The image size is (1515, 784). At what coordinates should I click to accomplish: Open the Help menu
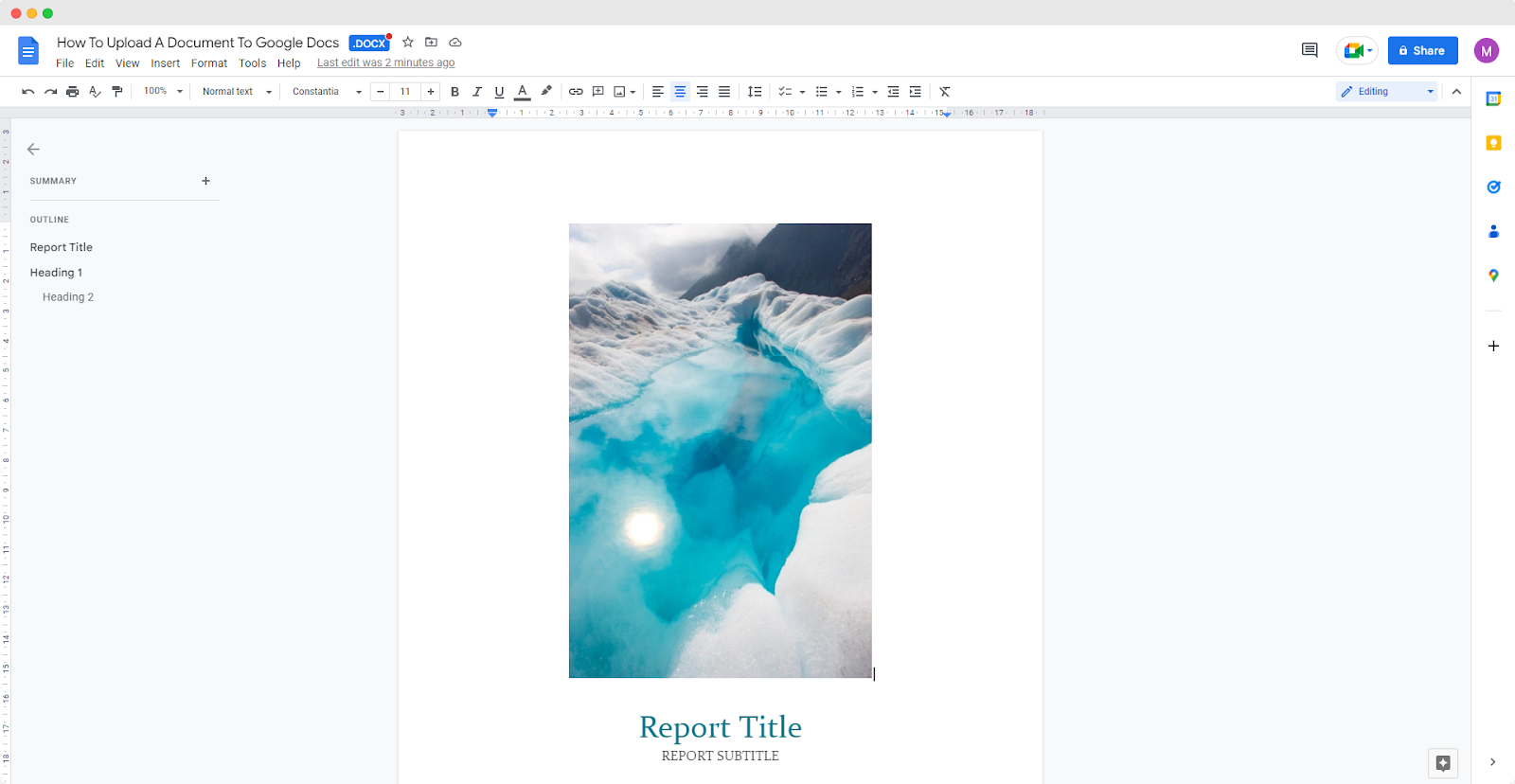pos(289,63)
